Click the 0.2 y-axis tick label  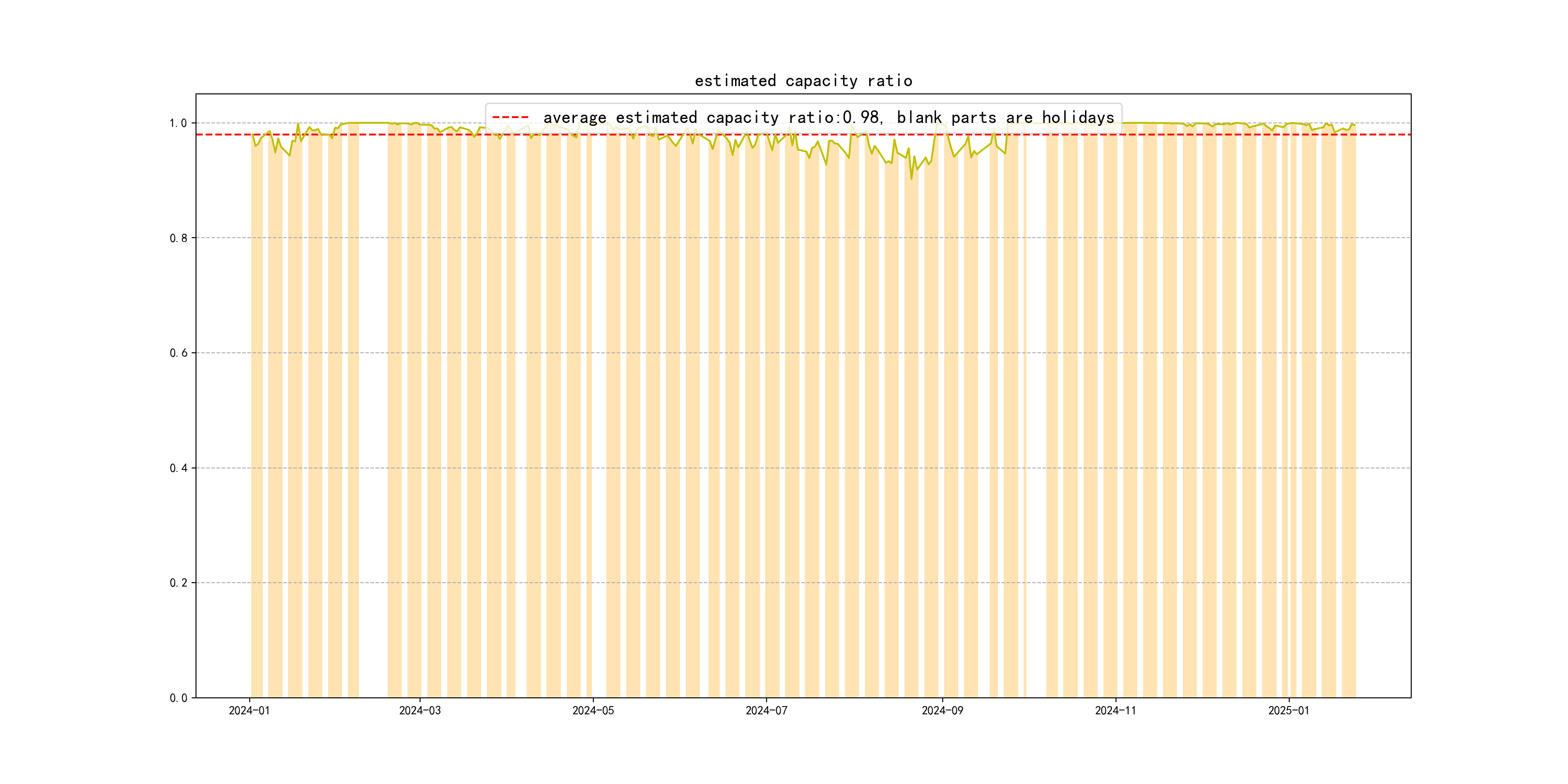pyautogui.click(x=178, y=583)
